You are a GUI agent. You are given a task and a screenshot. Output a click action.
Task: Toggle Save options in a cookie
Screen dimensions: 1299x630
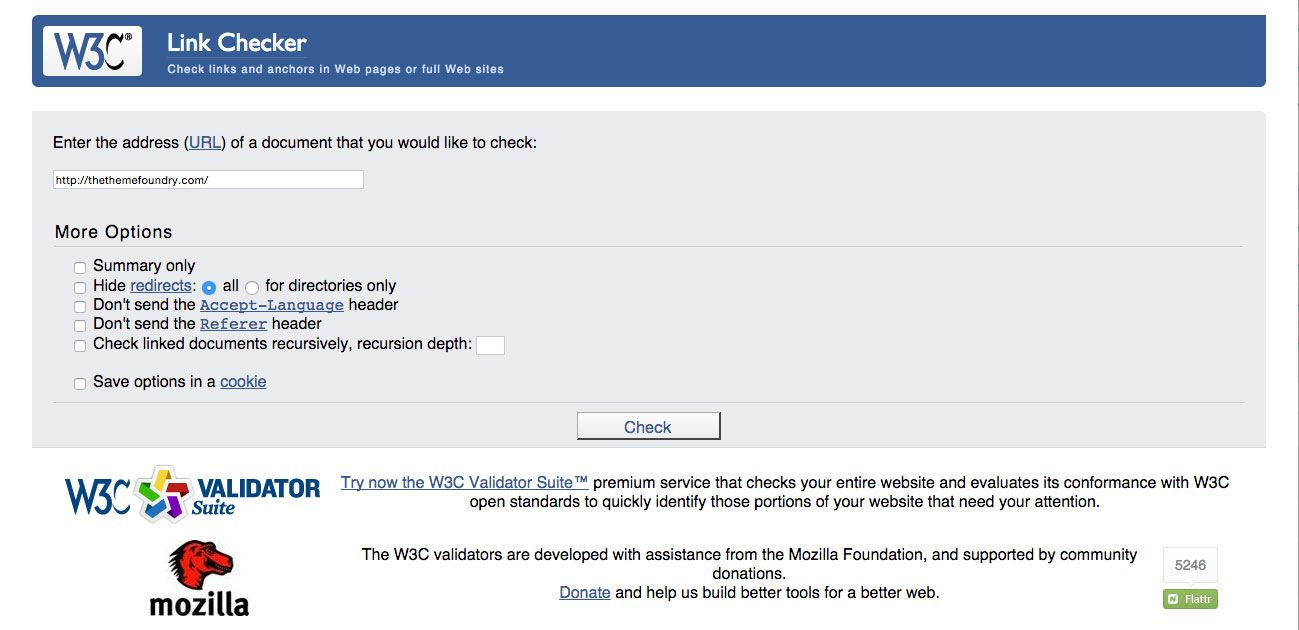(x=80, y=383)
